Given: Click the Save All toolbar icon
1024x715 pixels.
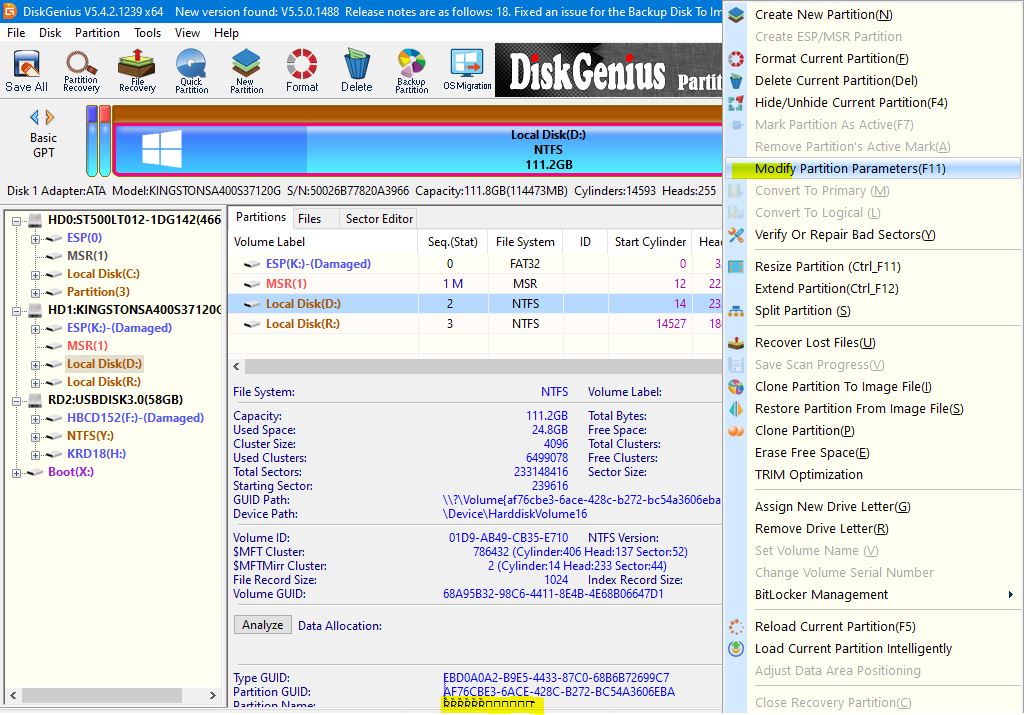Looking at the screenshot, I should point(26,70).
